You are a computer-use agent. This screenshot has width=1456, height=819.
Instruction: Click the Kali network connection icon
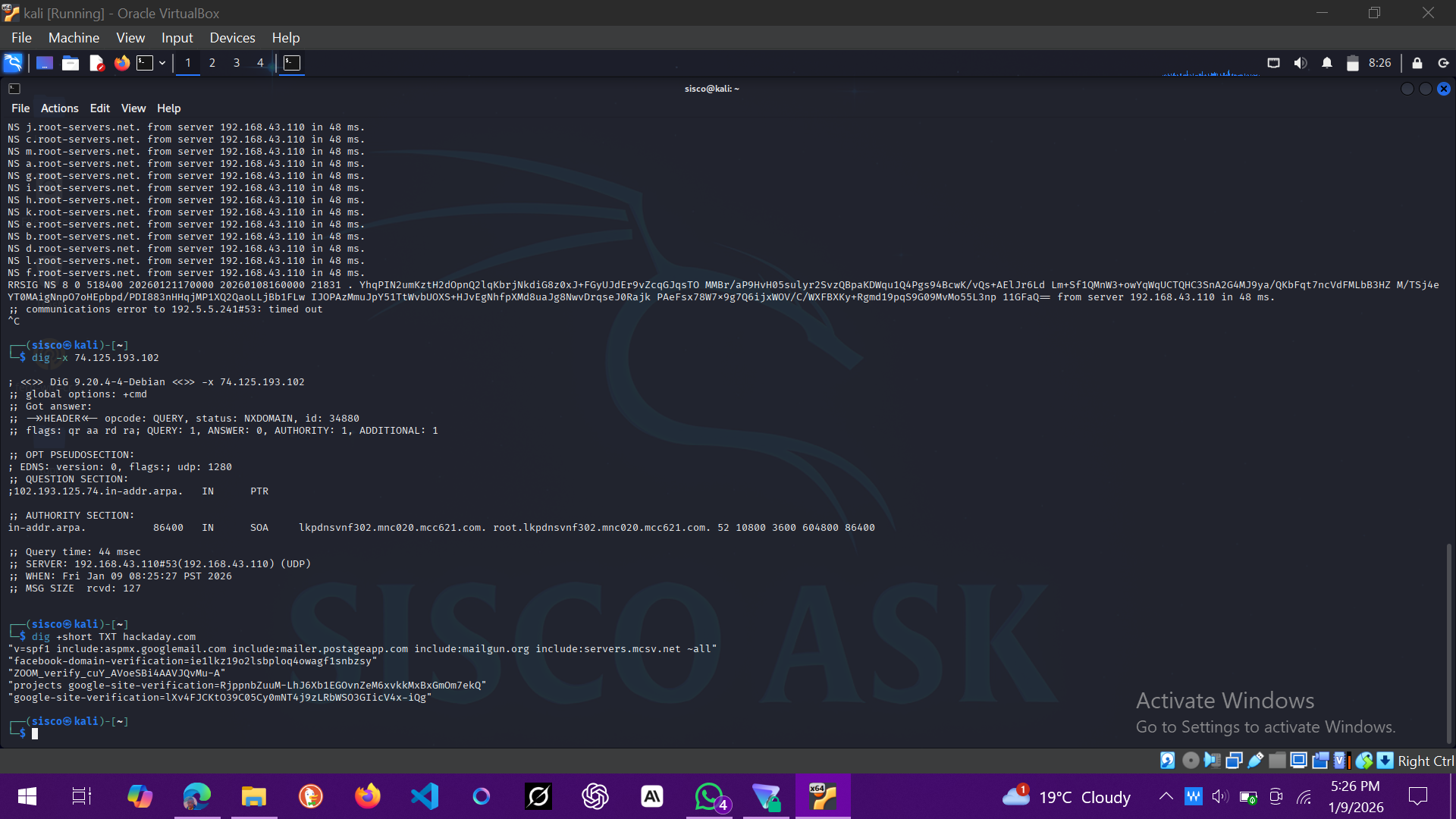pyautogui.click(x=1274, y=63)
